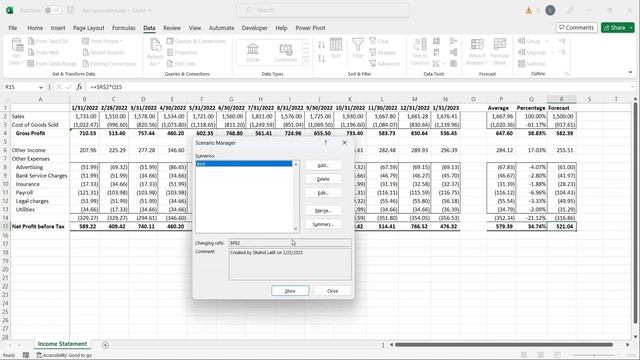
Task: Click the Excel app icon in title bar
Action: 9,10
